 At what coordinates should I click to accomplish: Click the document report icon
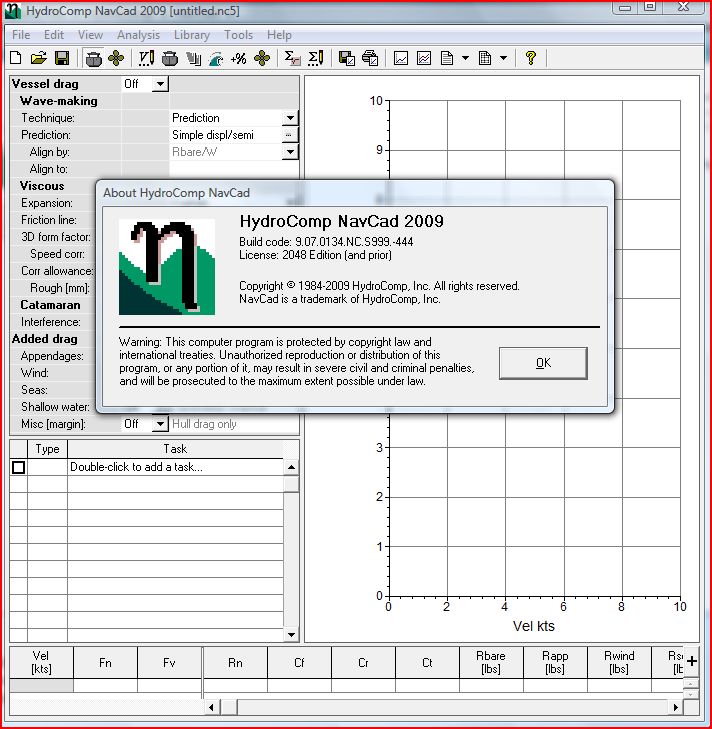[447, 58]
